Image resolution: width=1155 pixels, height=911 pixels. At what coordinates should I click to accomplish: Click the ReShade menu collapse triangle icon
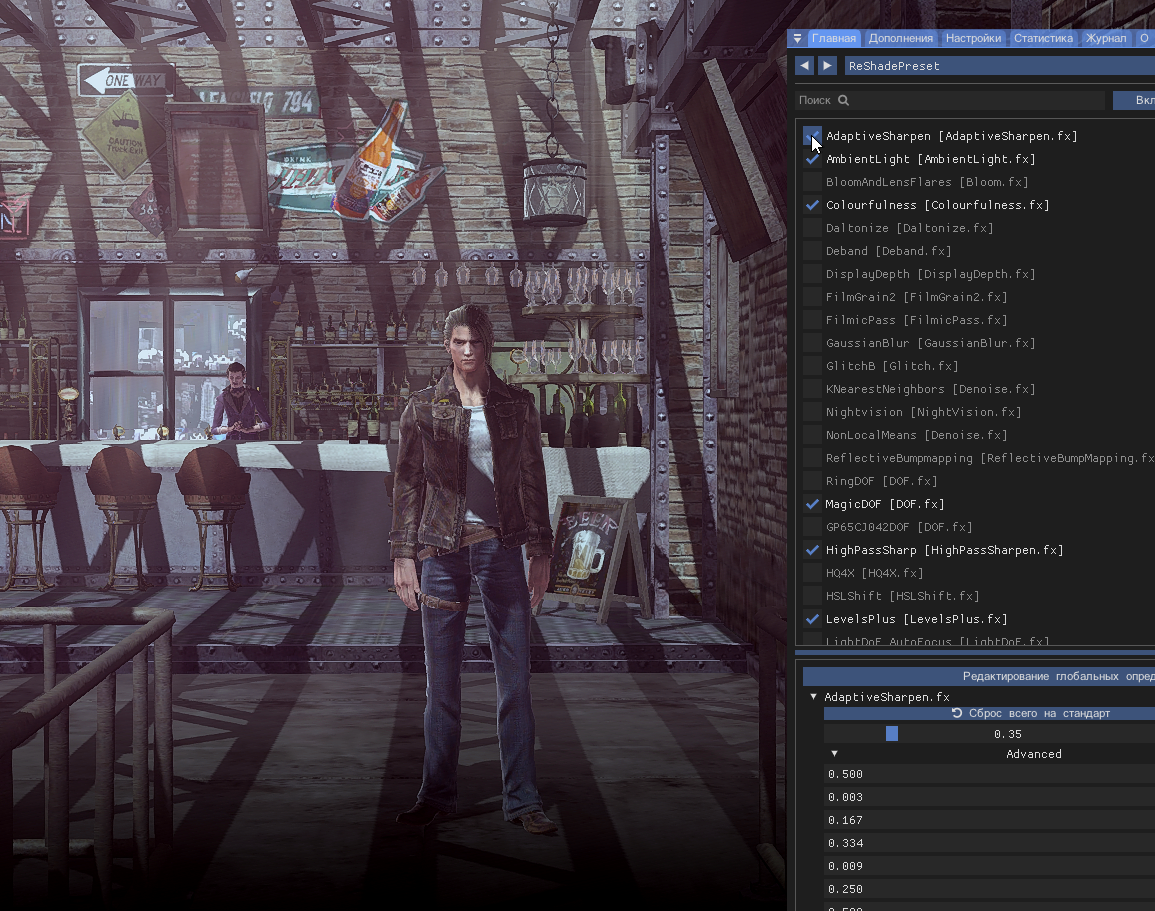[797, 39]
